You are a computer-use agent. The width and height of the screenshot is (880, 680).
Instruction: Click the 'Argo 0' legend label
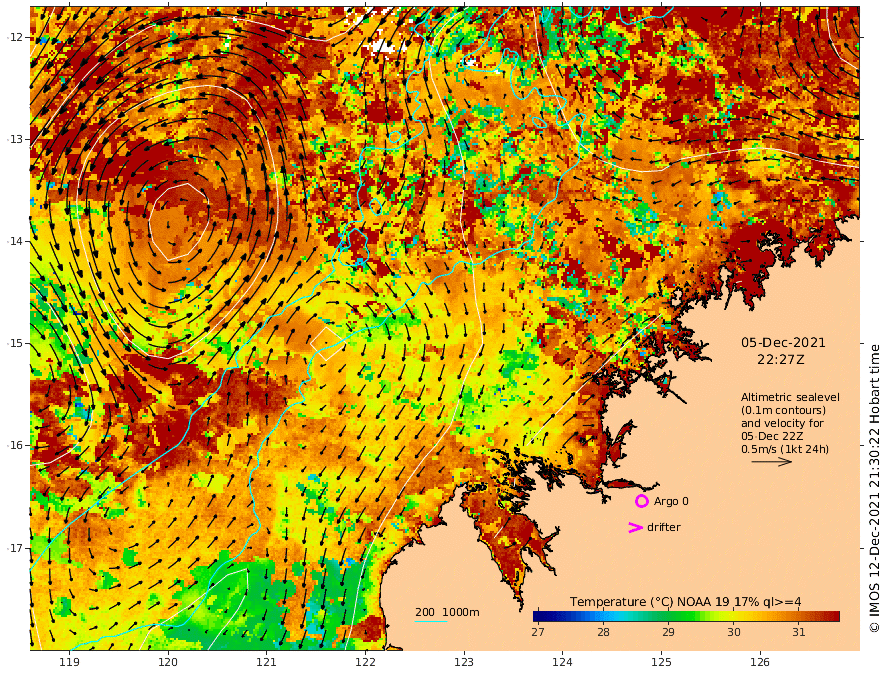671,501
